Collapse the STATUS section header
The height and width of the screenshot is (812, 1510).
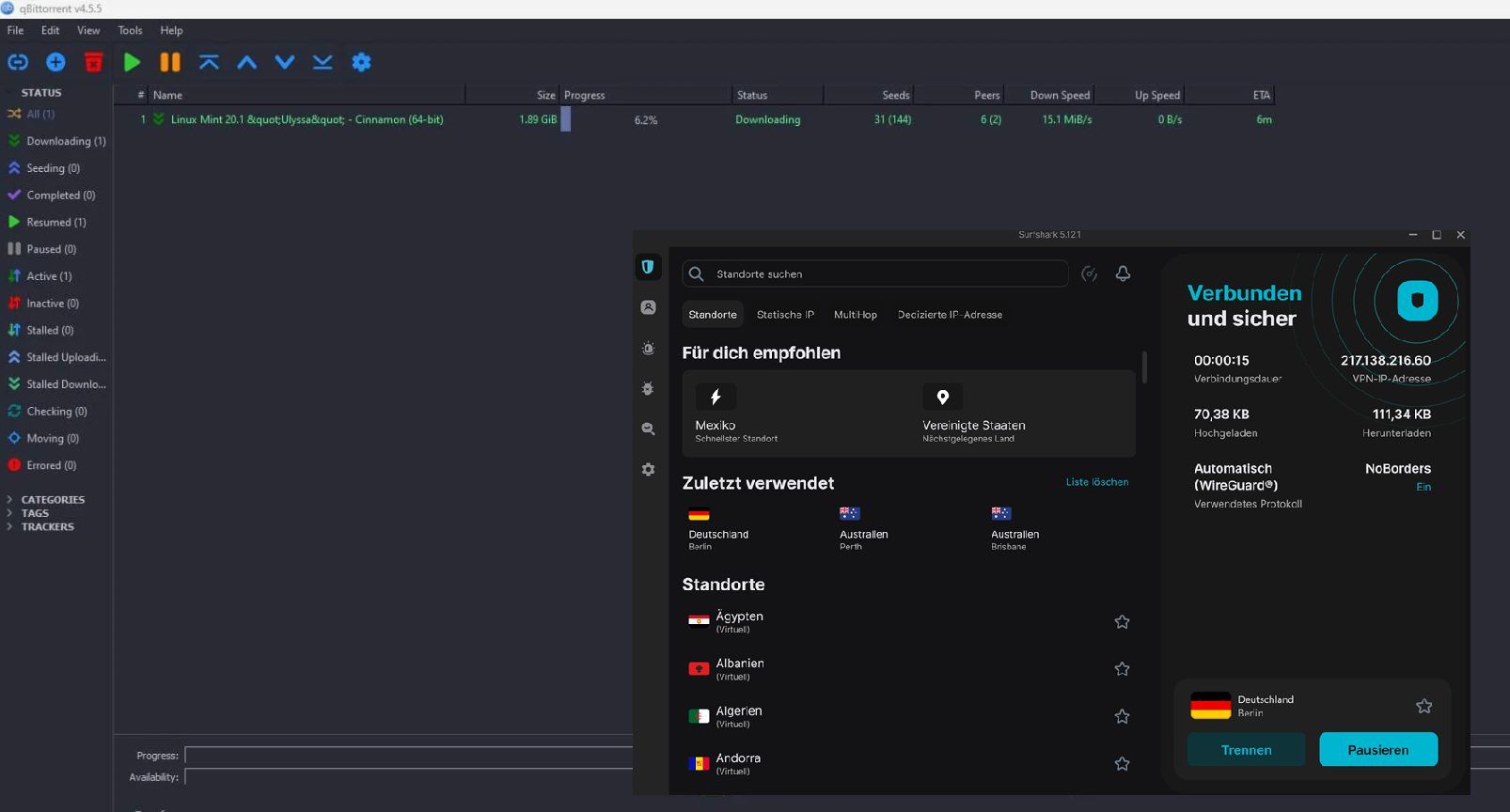click(40, 92)
